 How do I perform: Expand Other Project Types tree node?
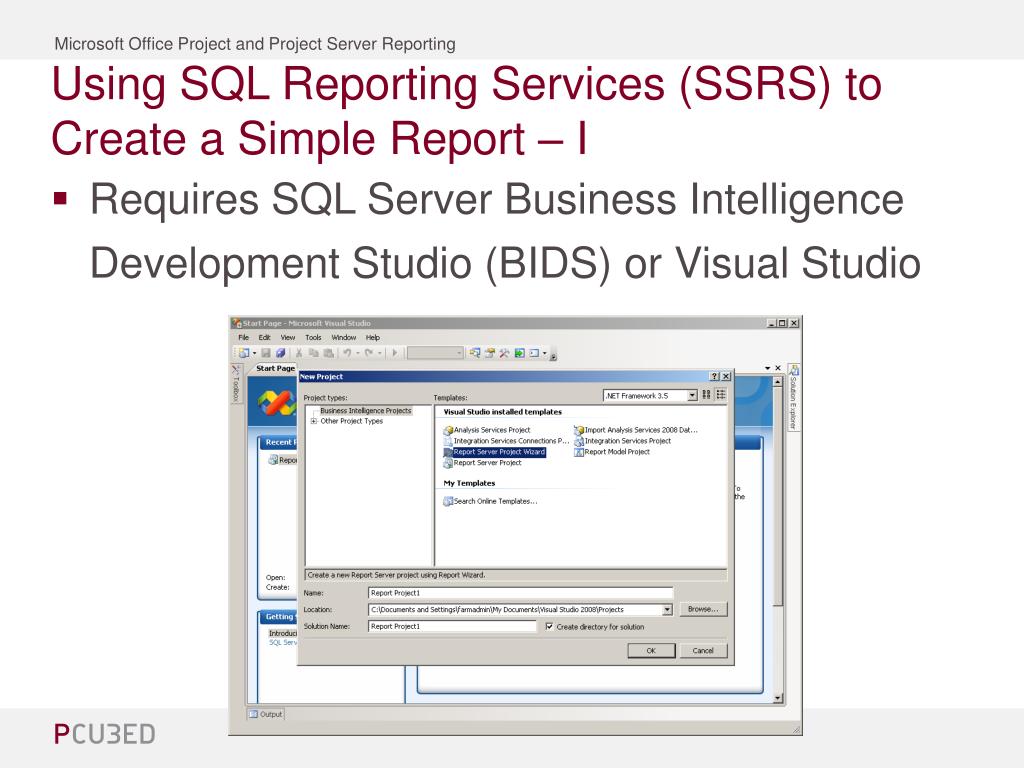[x=314, y=421]
